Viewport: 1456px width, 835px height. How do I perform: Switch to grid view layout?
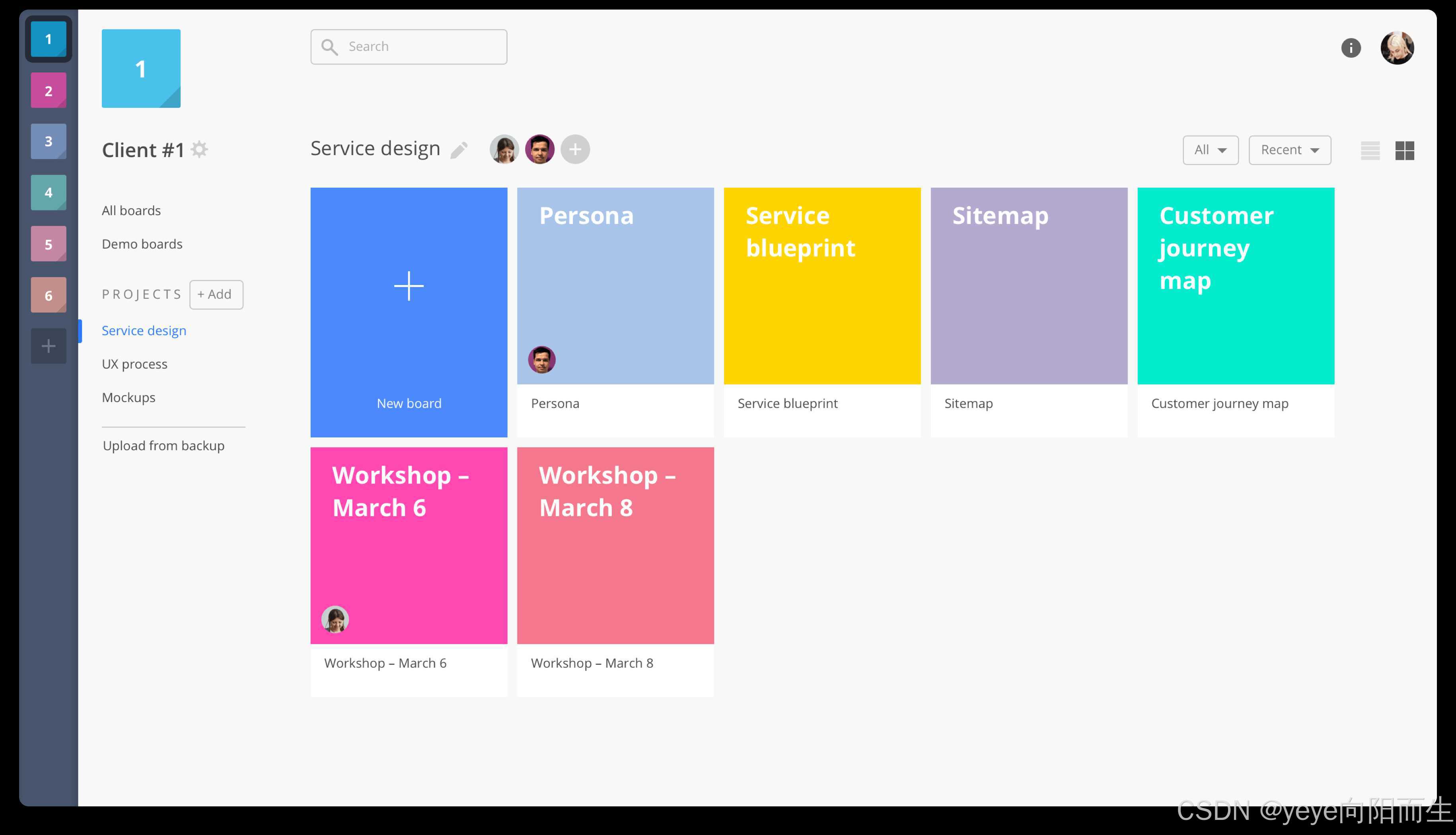click(1404, 151)
